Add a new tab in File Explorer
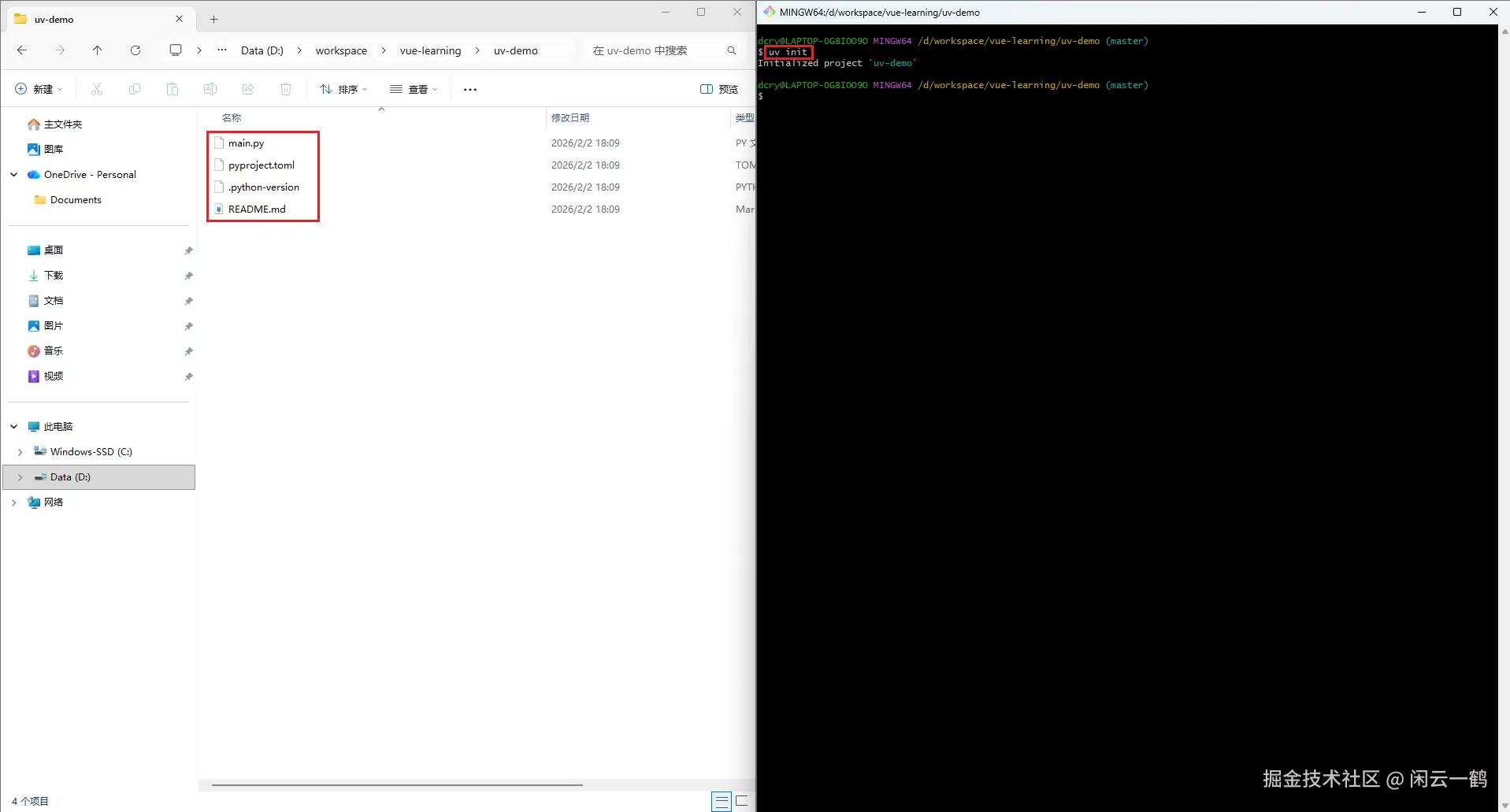The width and height of the screenshot is (1510, 812). (213, 19)
